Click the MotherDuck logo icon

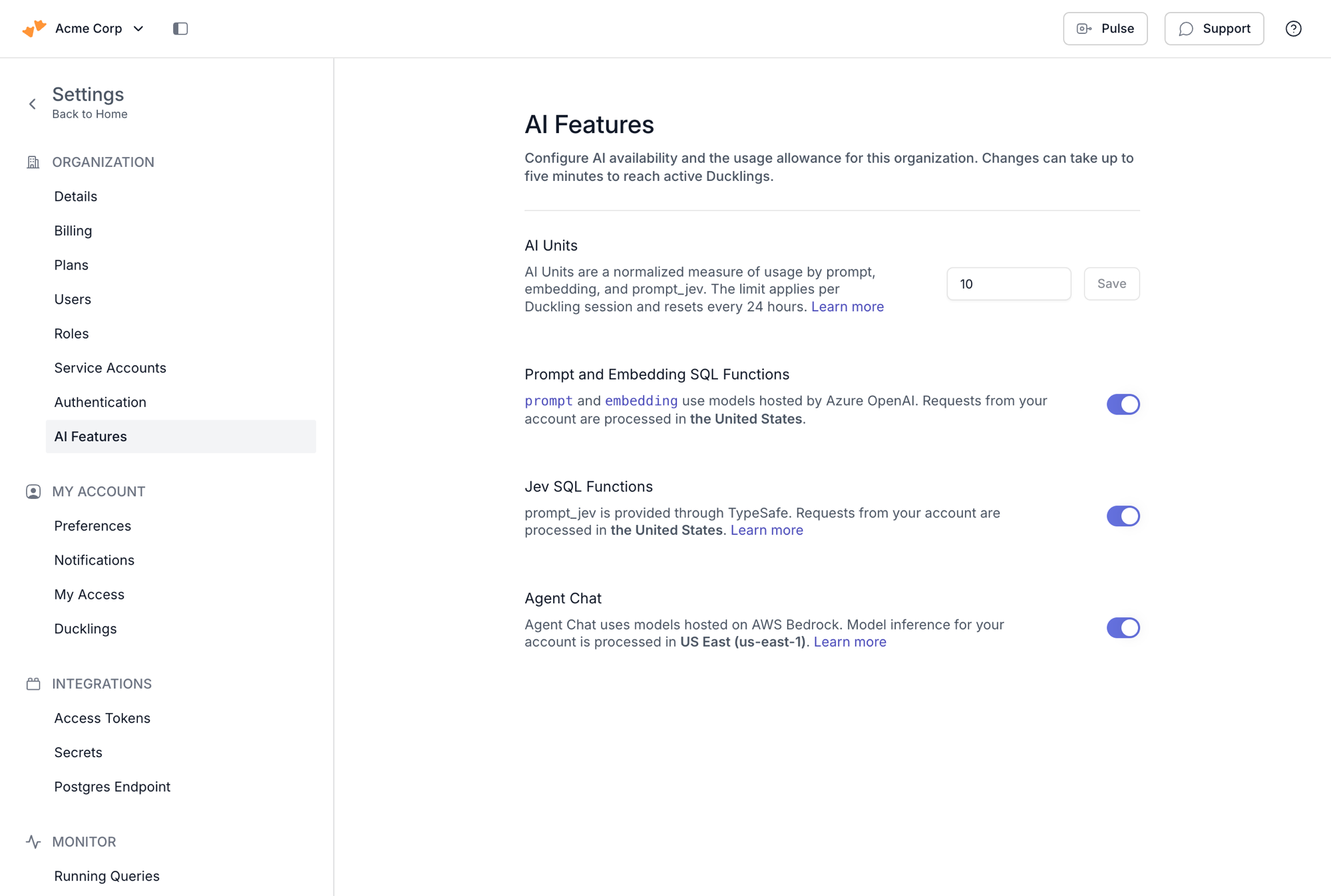[34, 29]
